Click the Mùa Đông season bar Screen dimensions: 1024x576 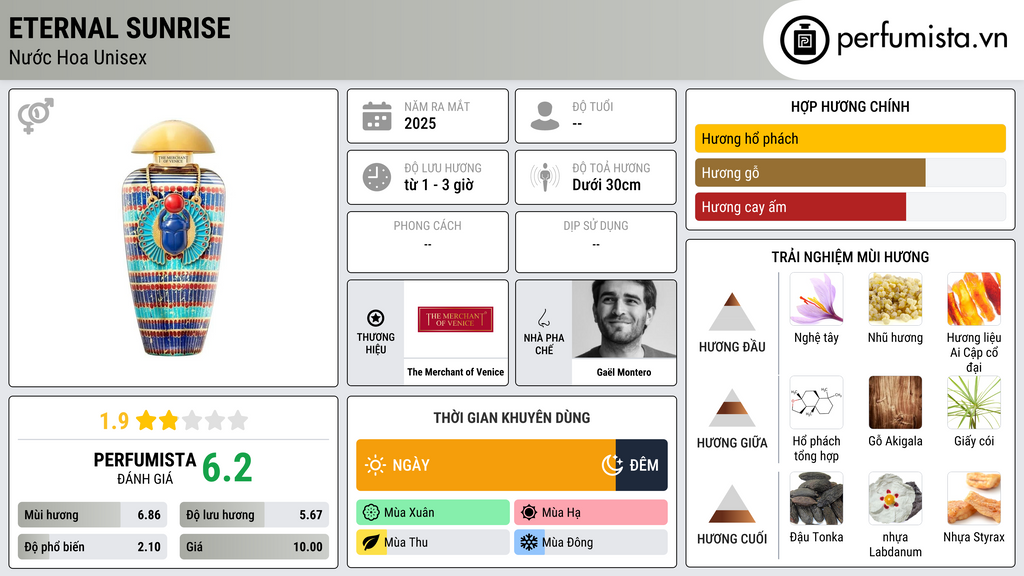(x=591, y=543)
